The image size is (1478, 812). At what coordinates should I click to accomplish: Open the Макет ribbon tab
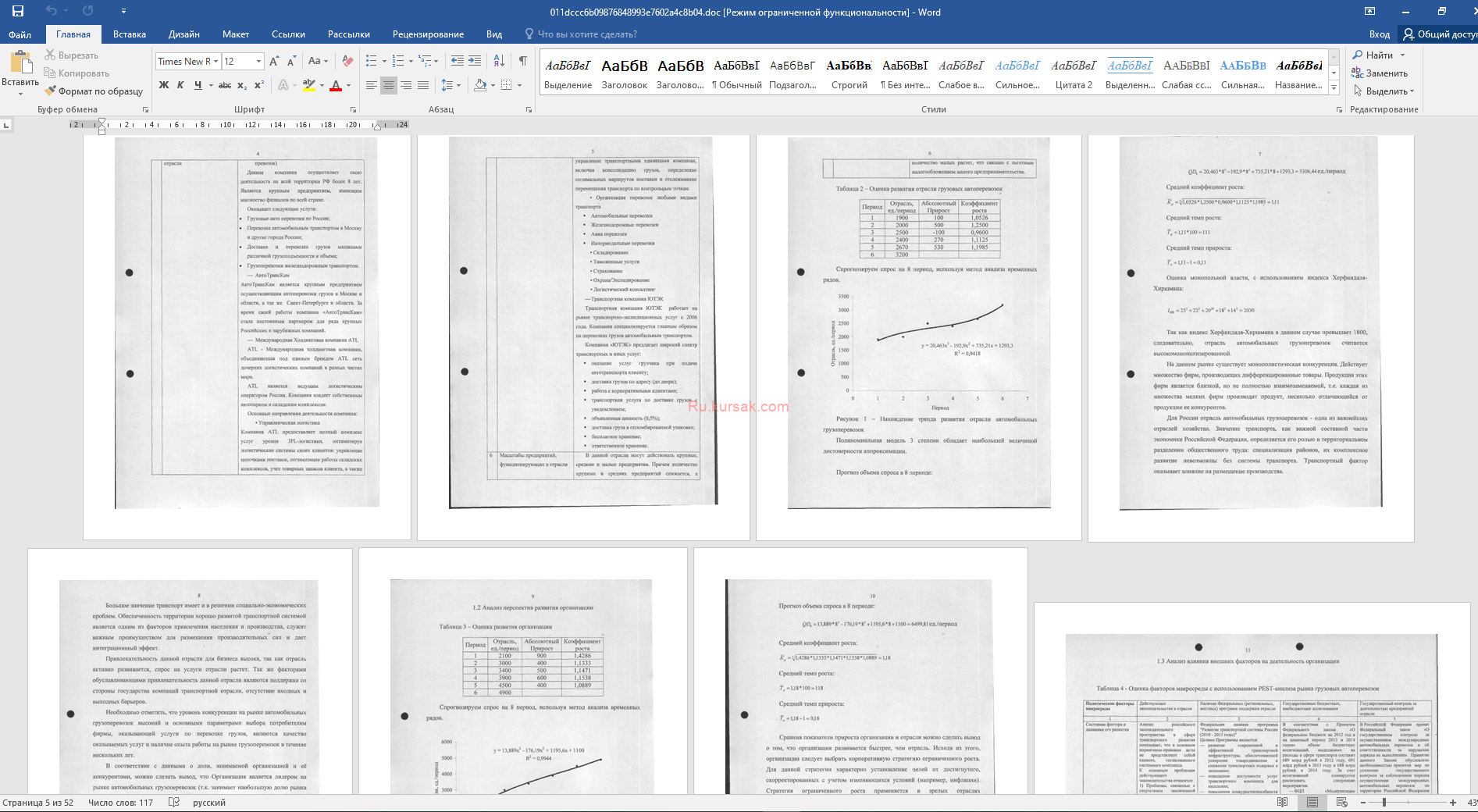pyautogui.click(x=236, y=34)
